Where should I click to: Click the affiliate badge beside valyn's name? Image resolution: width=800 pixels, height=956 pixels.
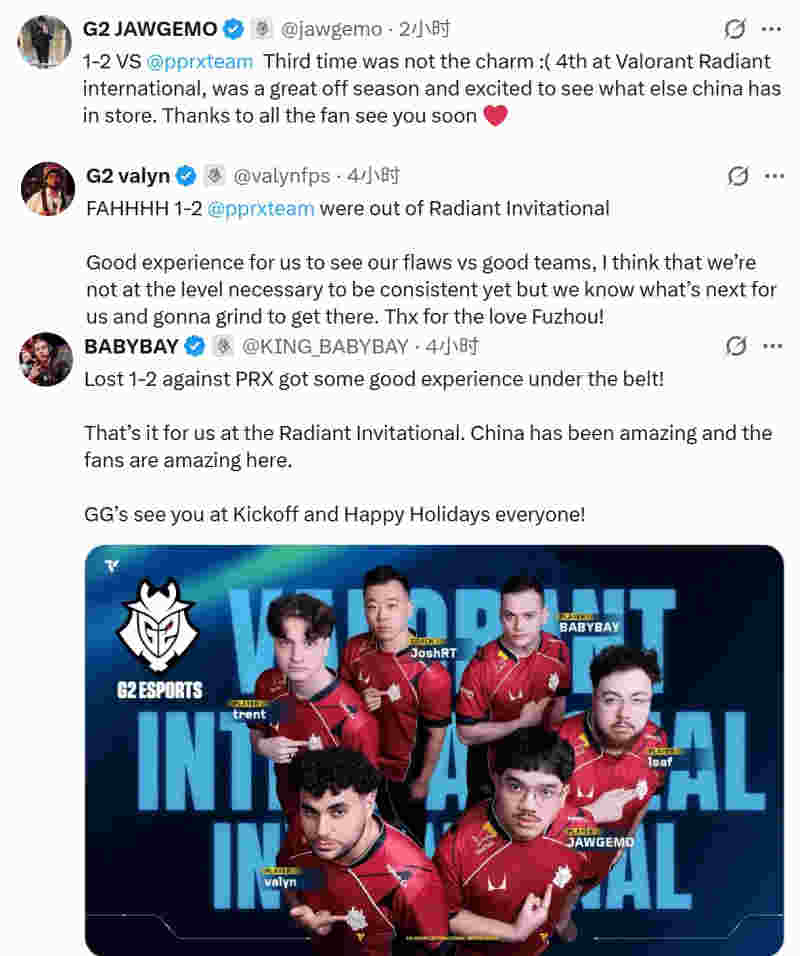(x=214, y=176)
